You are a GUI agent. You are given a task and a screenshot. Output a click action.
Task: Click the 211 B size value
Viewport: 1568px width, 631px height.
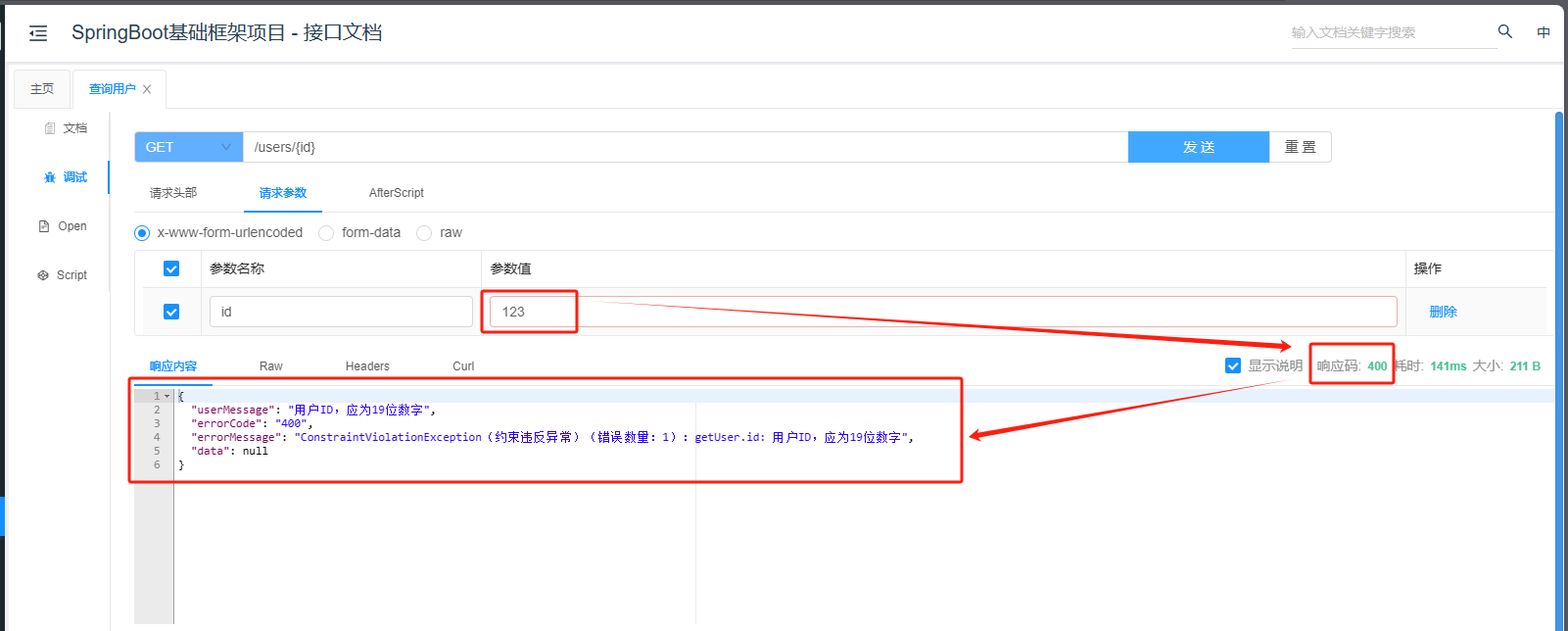pos(1525,366)
